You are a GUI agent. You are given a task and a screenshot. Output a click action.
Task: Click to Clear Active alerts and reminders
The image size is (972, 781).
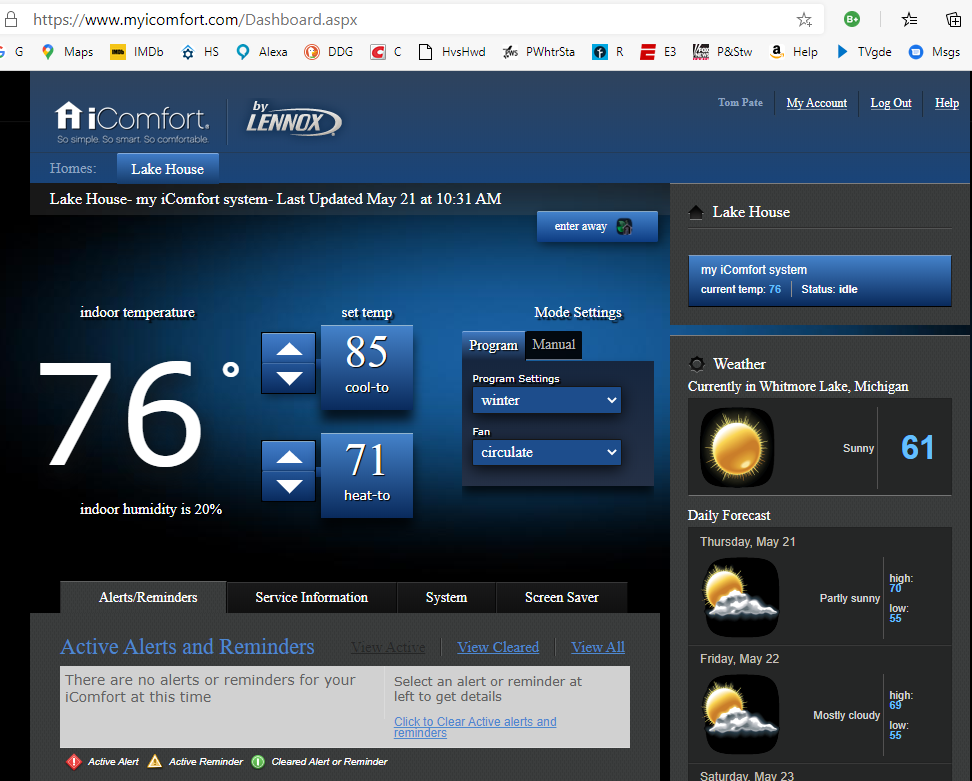pyautogui.click(x=475, y=726)
